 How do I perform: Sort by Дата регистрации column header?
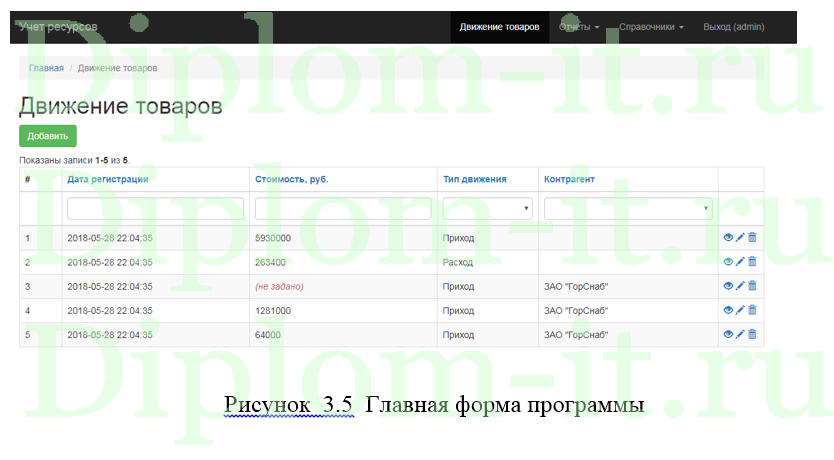[108, 179]
